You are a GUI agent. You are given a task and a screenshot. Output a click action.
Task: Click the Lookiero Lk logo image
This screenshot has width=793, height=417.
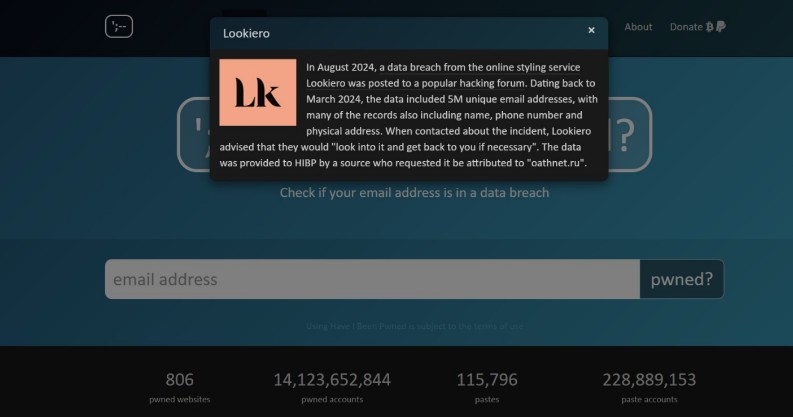(258, 93)
